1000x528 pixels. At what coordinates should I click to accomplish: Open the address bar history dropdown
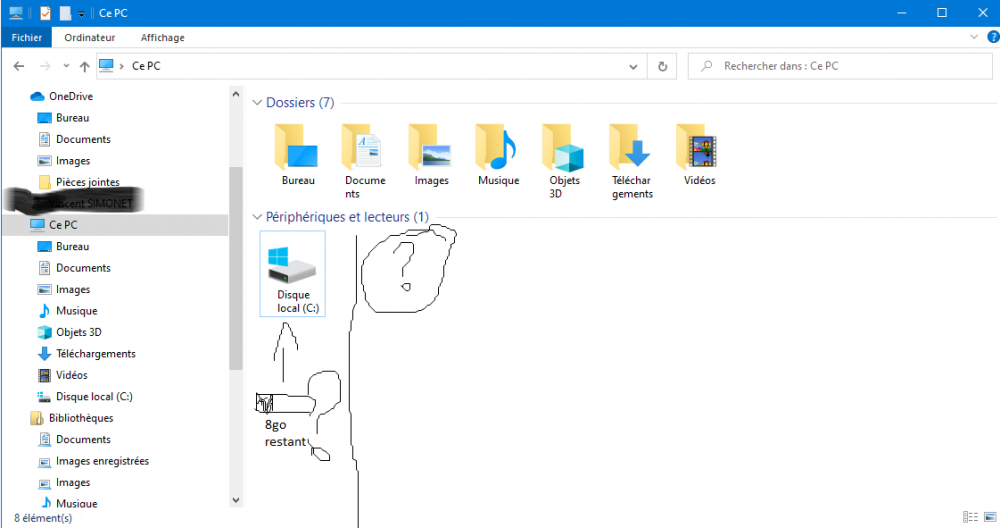[x=633, y=66]
